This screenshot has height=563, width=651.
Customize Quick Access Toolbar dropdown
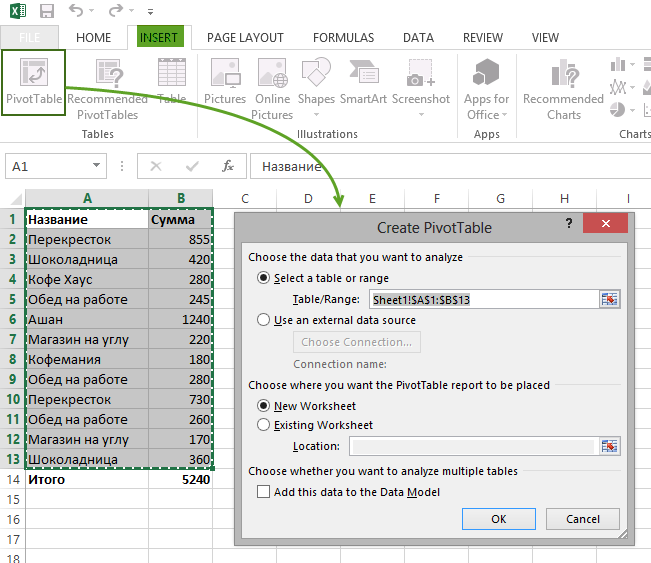tap(150, 12)
